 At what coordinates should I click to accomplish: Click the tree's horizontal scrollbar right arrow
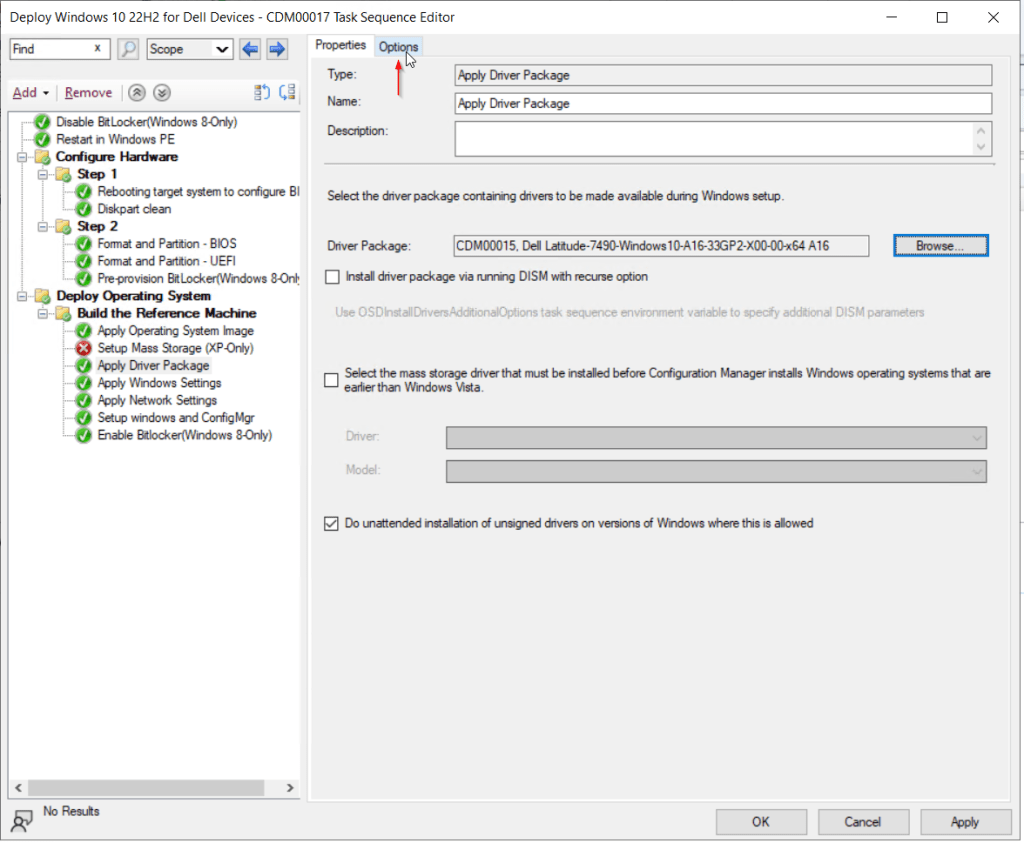[292, 788]
